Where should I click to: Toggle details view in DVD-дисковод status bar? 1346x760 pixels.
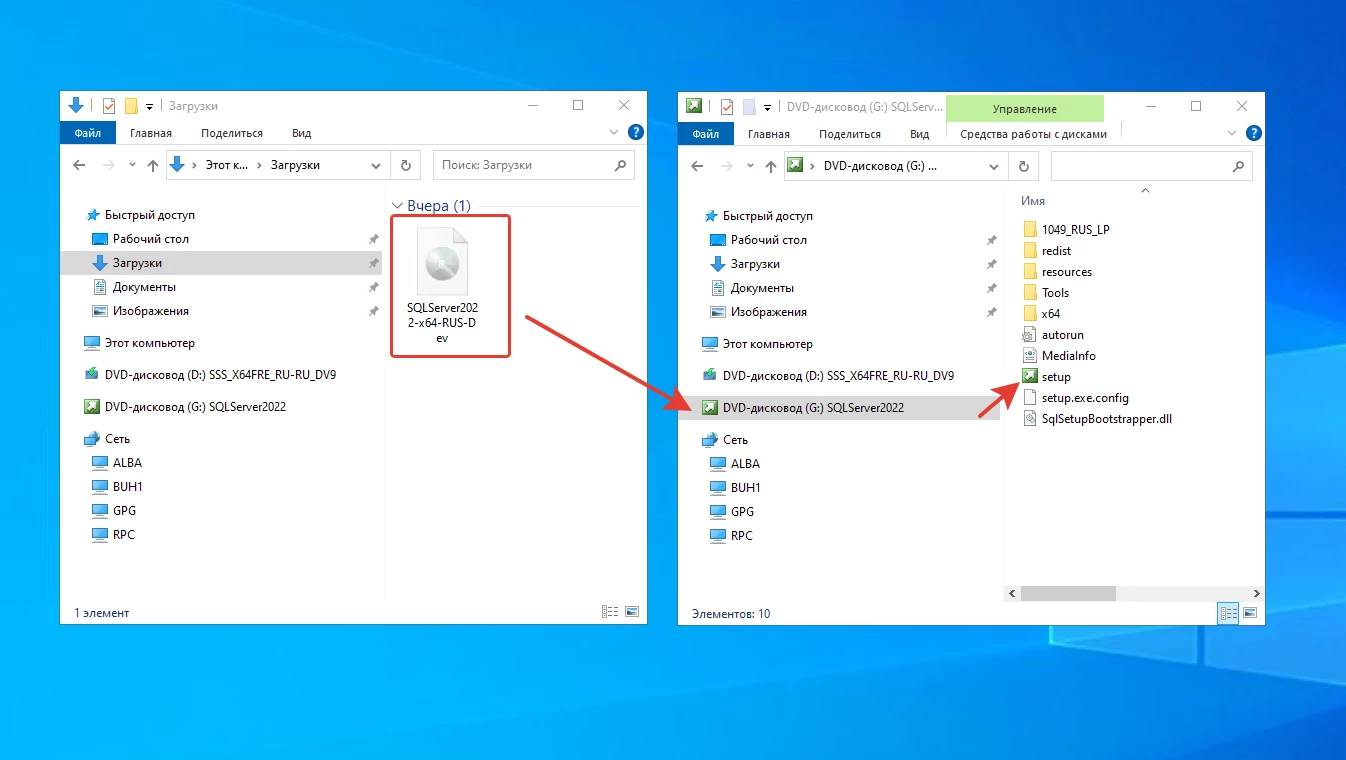click(1229, 613)
